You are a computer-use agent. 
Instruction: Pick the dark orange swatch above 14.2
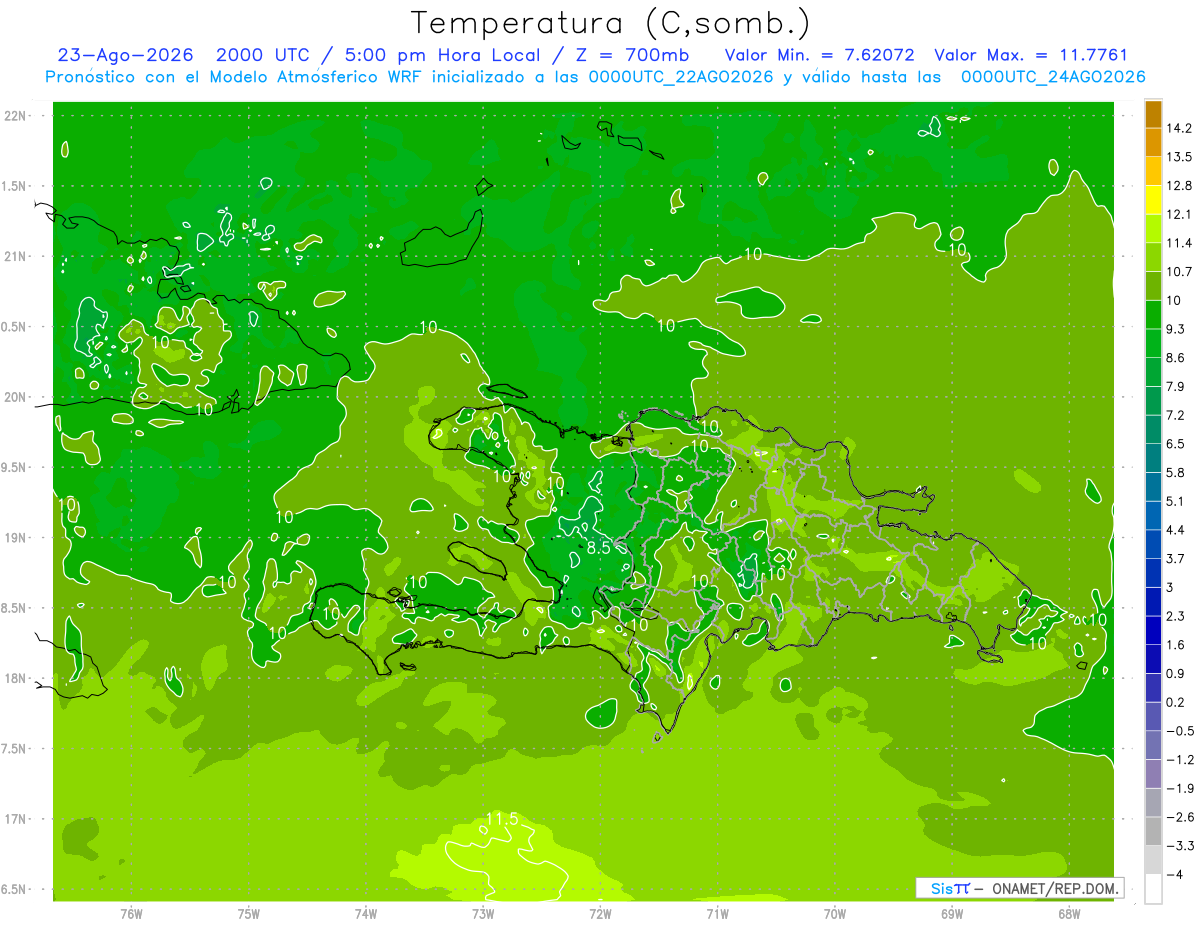[1153, 114]
